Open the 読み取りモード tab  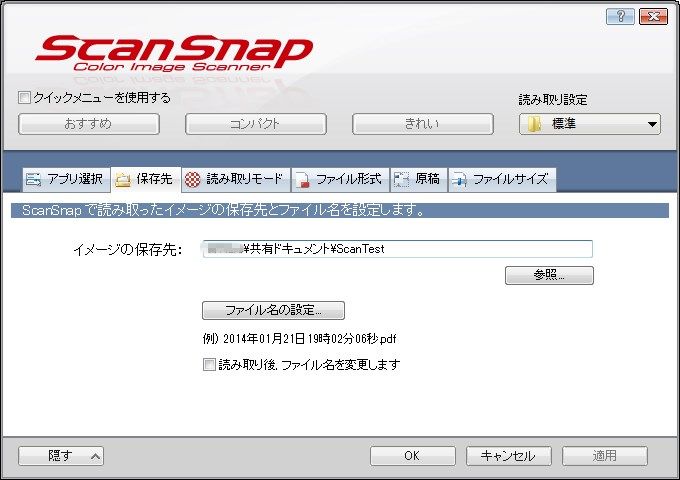[x=236, y=179]
